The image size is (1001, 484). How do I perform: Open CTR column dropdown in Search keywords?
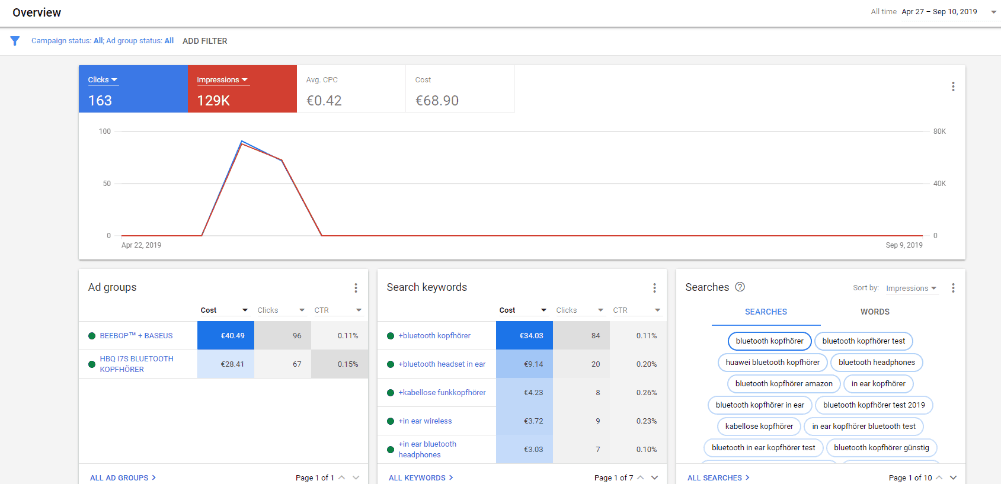tap(658, 310)
